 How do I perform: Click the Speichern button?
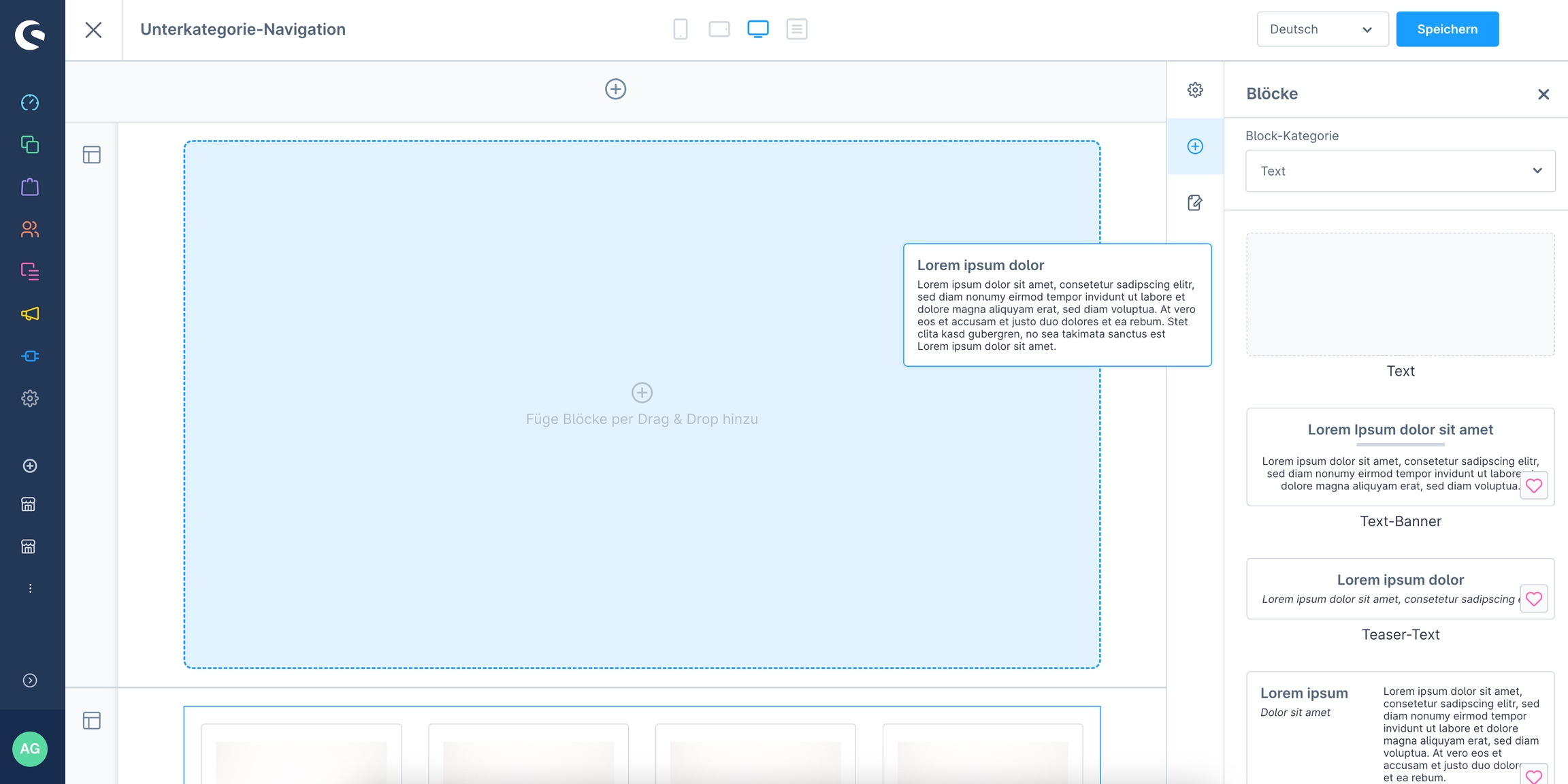[x=1447, y=29]
